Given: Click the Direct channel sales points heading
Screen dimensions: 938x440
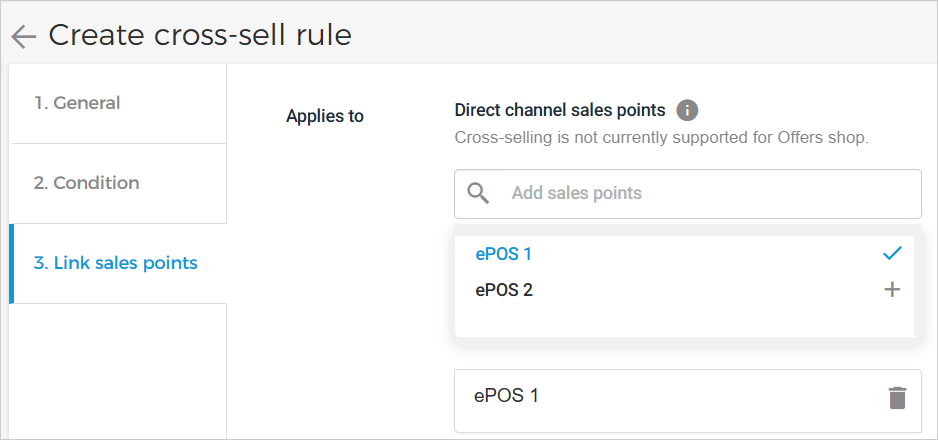Looking at the screenshot, I should (559, 110).
